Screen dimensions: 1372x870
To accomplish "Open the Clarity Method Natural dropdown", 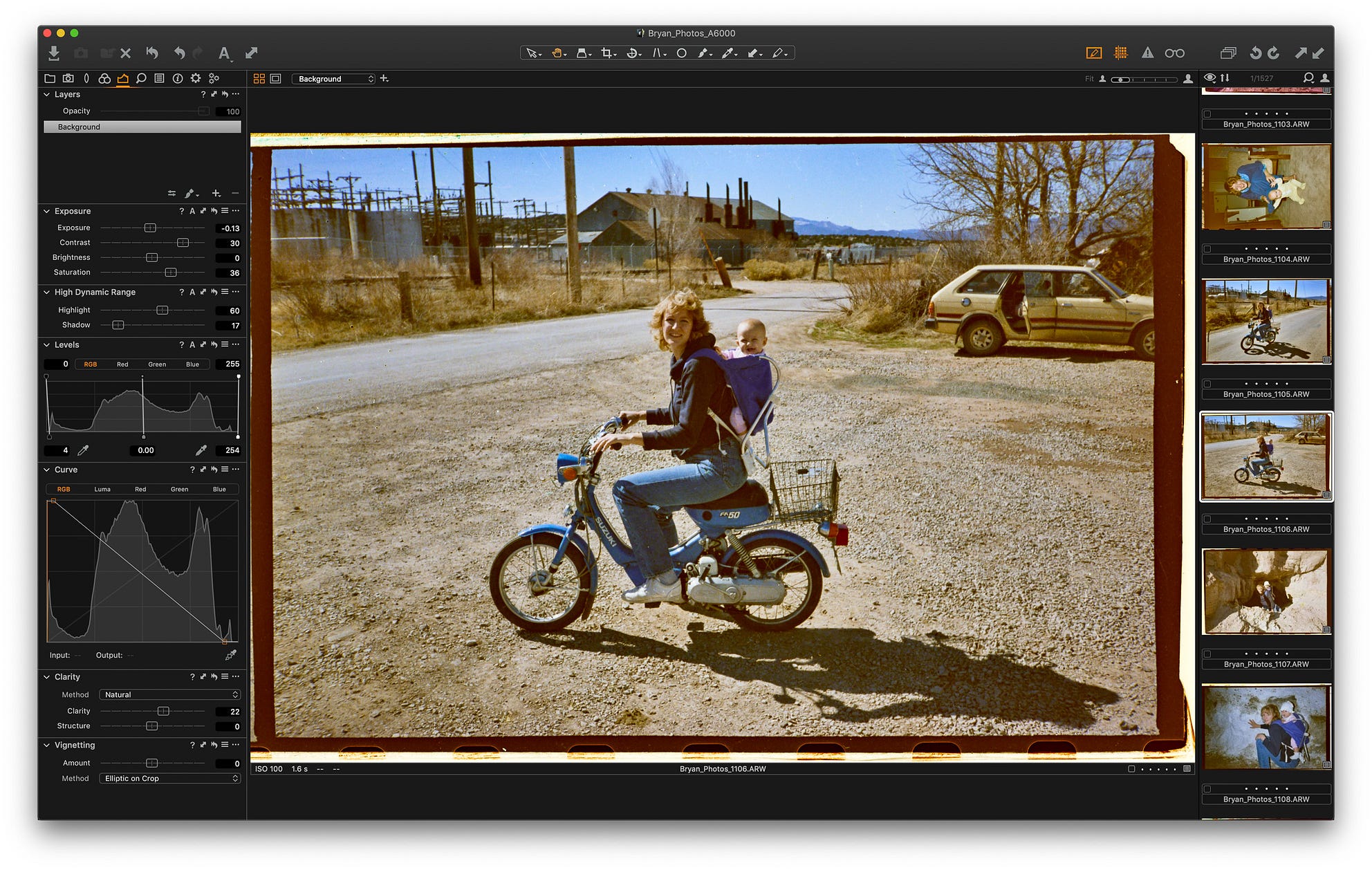I will pos(169,694).
